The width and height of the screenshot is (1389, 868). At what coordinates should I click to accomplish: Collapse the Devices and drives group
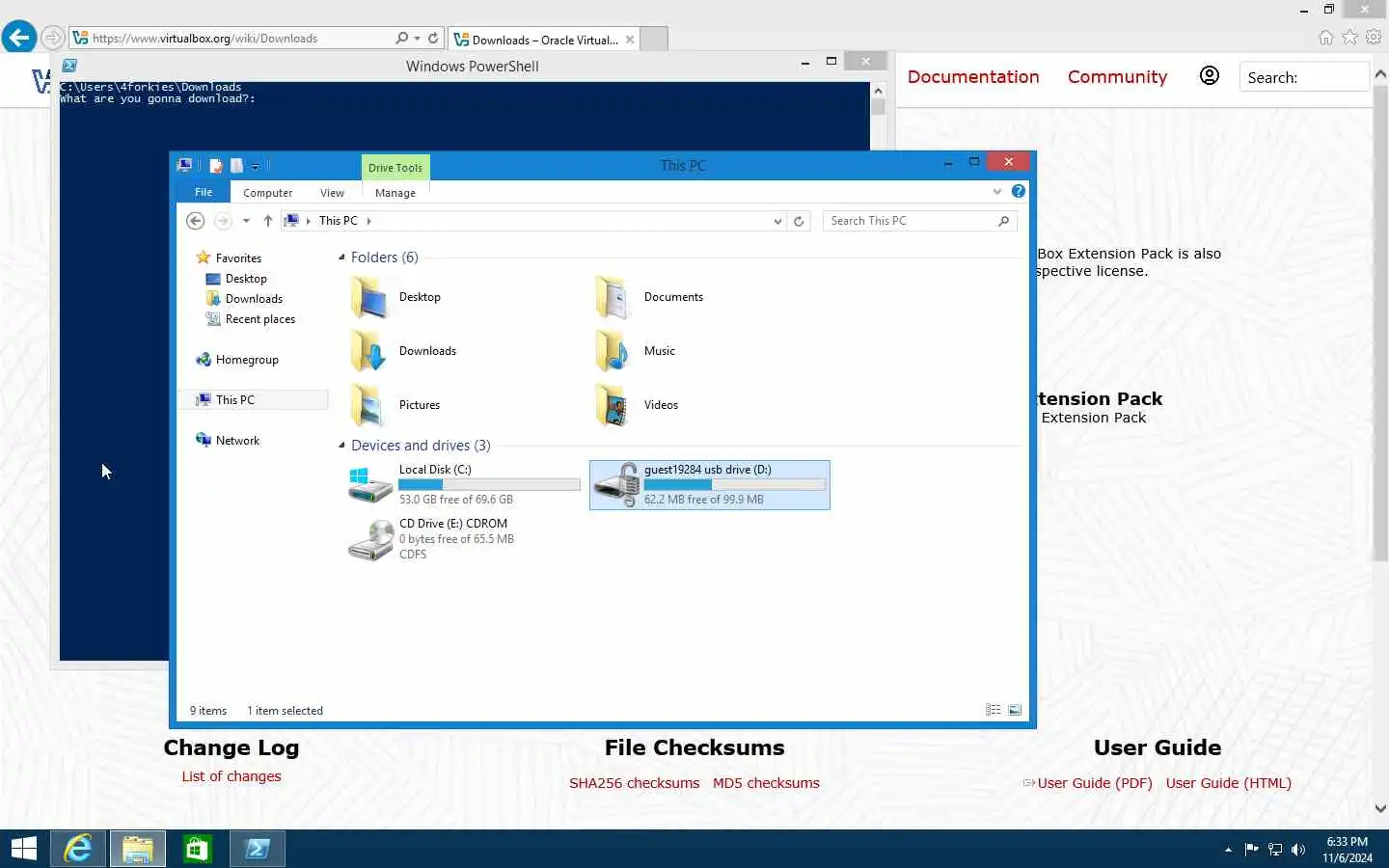[341, 446]
